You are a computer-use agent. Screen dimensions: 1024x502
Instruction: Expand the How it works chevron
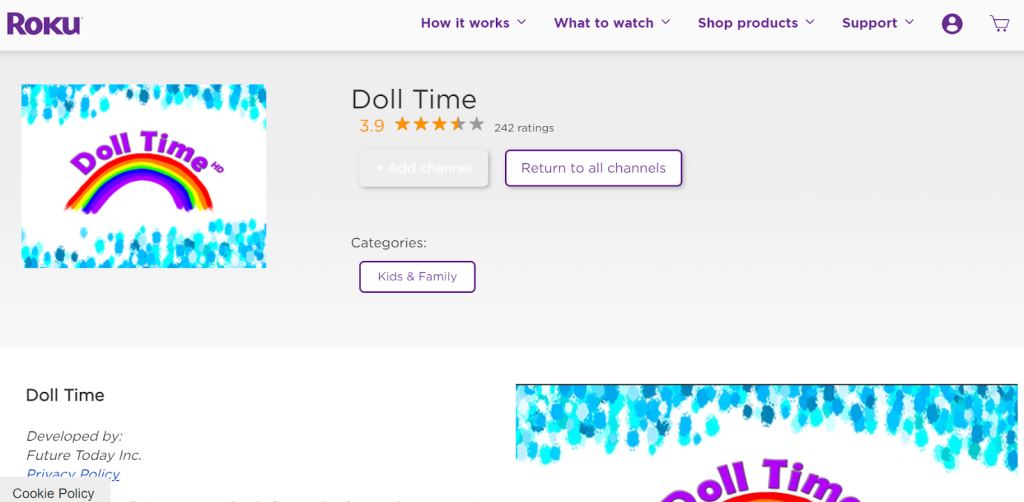coord(521,22)
